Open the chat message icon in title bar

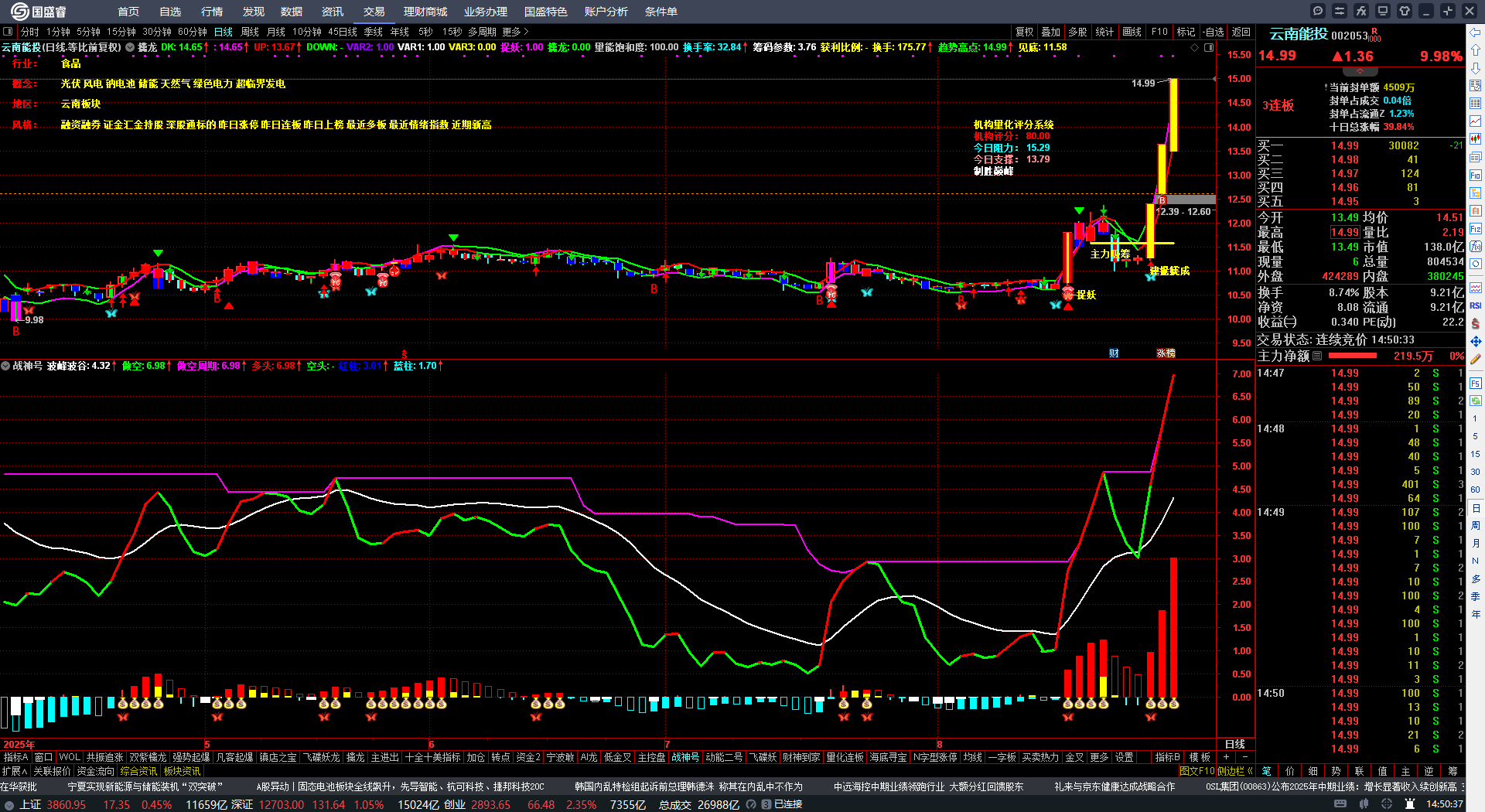tap(1318, 11)
